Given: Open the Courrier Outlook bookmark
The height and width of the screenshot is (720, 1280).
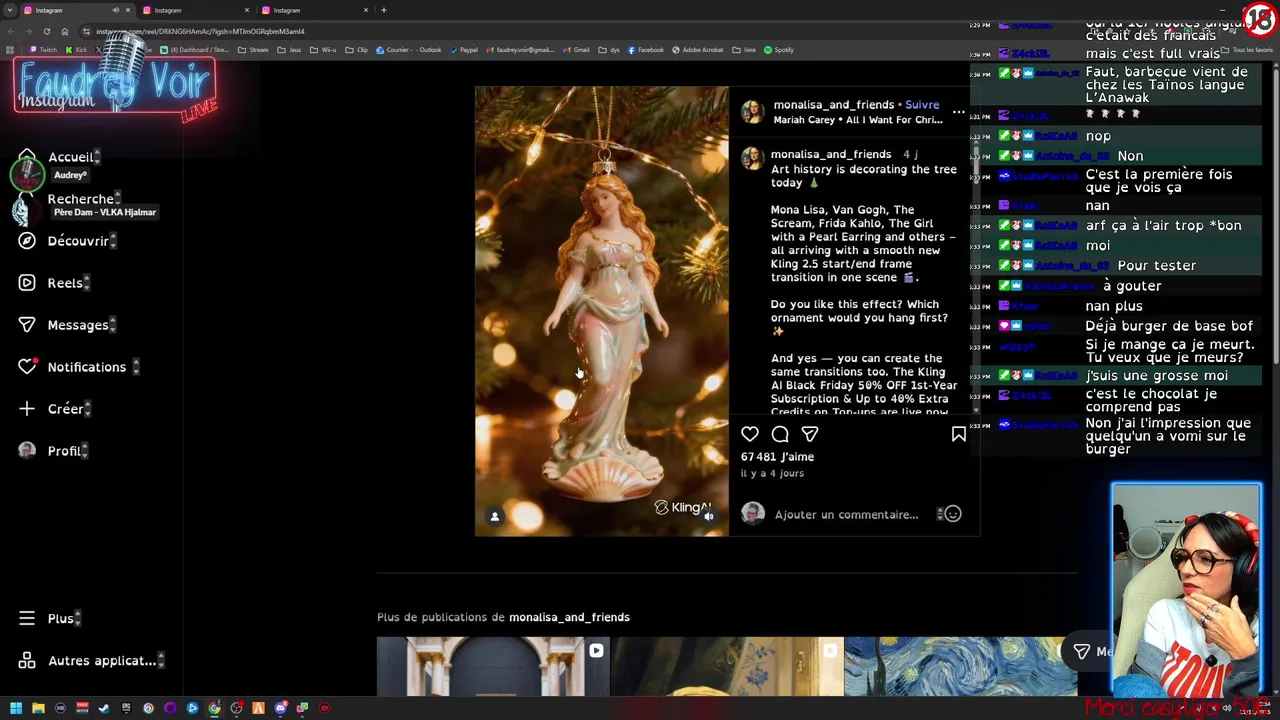Looking at the screenshot, I should click(x=409, y=50).
